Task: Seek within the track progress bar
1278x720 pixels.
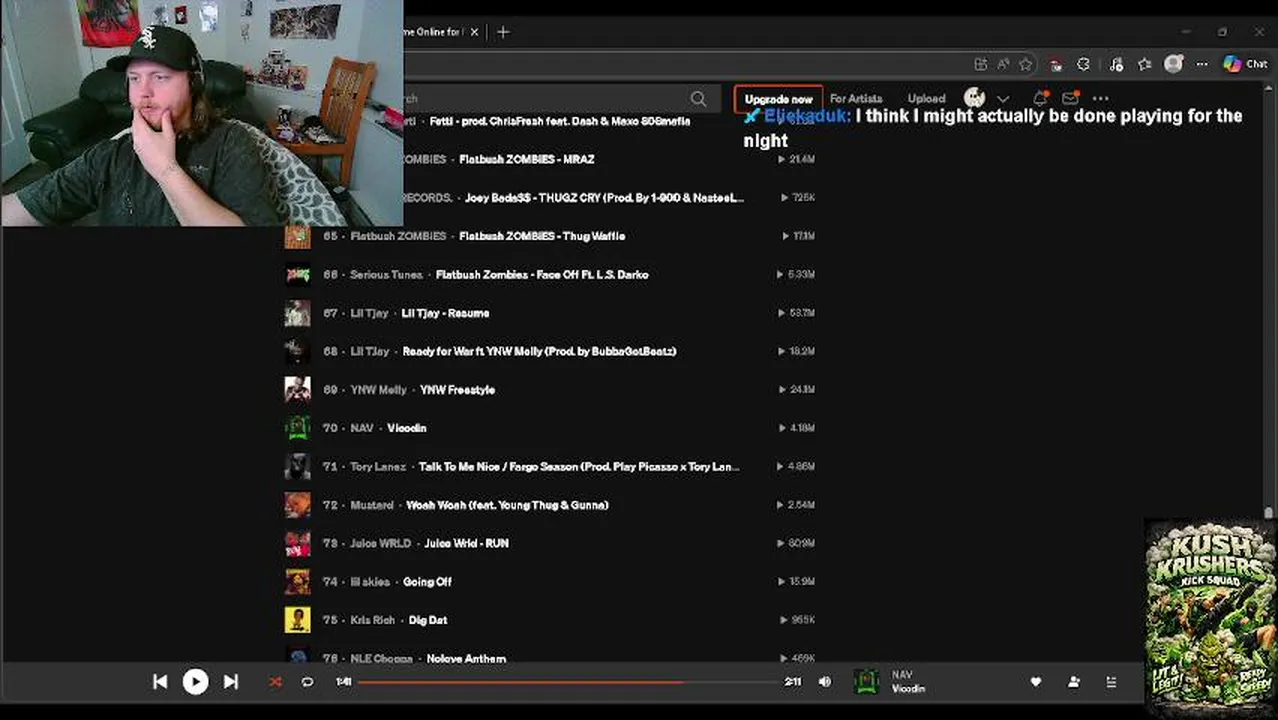Action: [x=570, y=682]
